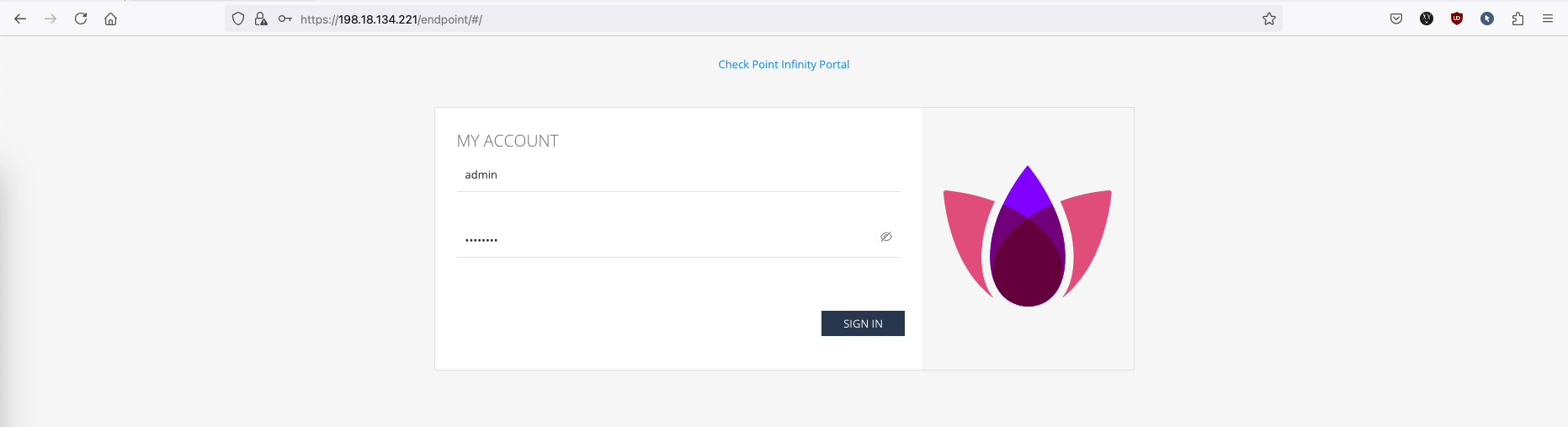Open the Check Point Infinity Portal link
Viewport: 1568px width, 427px height.
pyautogui.click(x=784, y=64)
